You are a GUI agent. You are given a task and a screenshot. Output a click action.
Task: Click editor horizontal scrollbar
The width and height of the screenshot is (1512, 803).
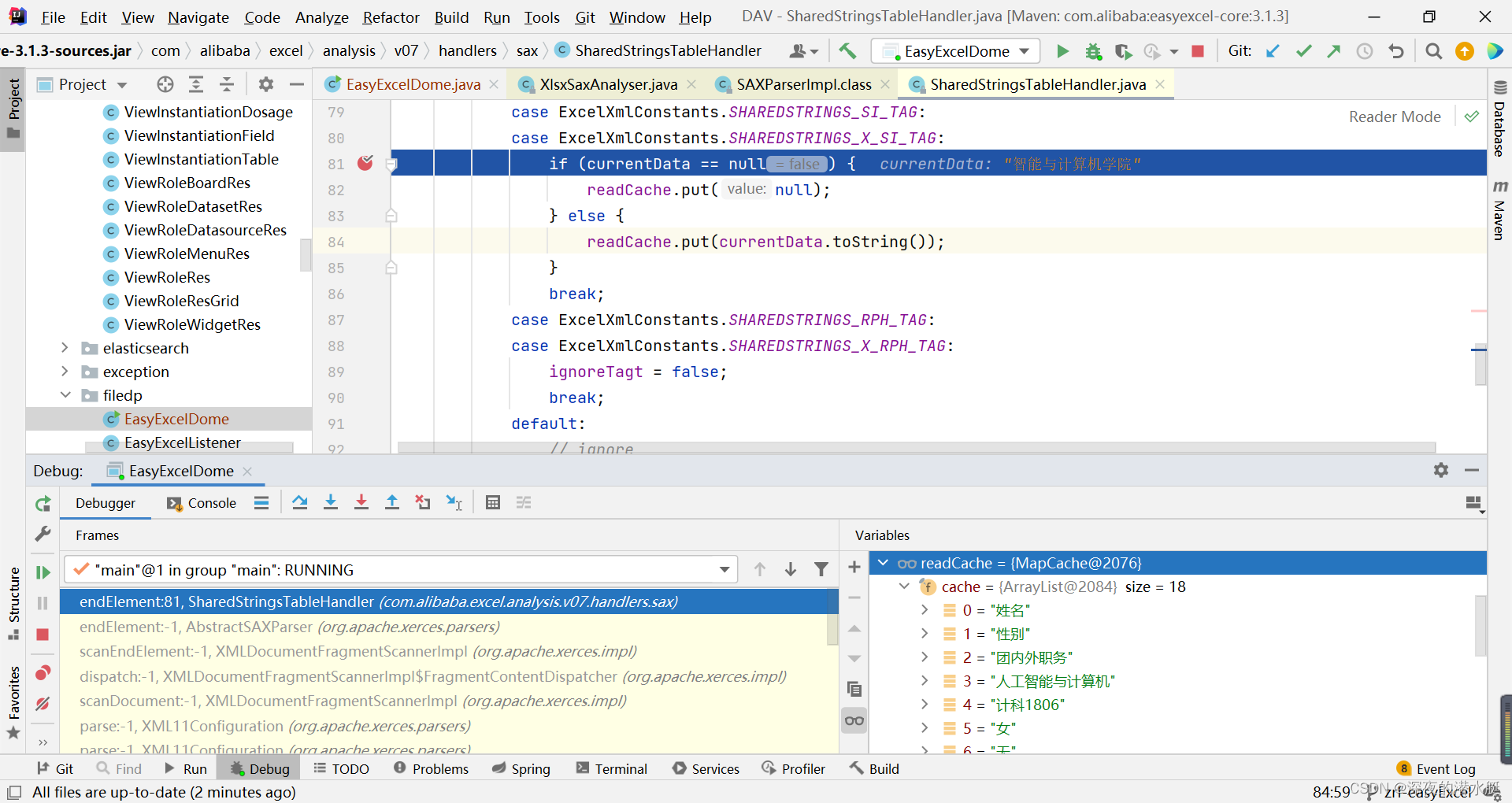[917, 447]
